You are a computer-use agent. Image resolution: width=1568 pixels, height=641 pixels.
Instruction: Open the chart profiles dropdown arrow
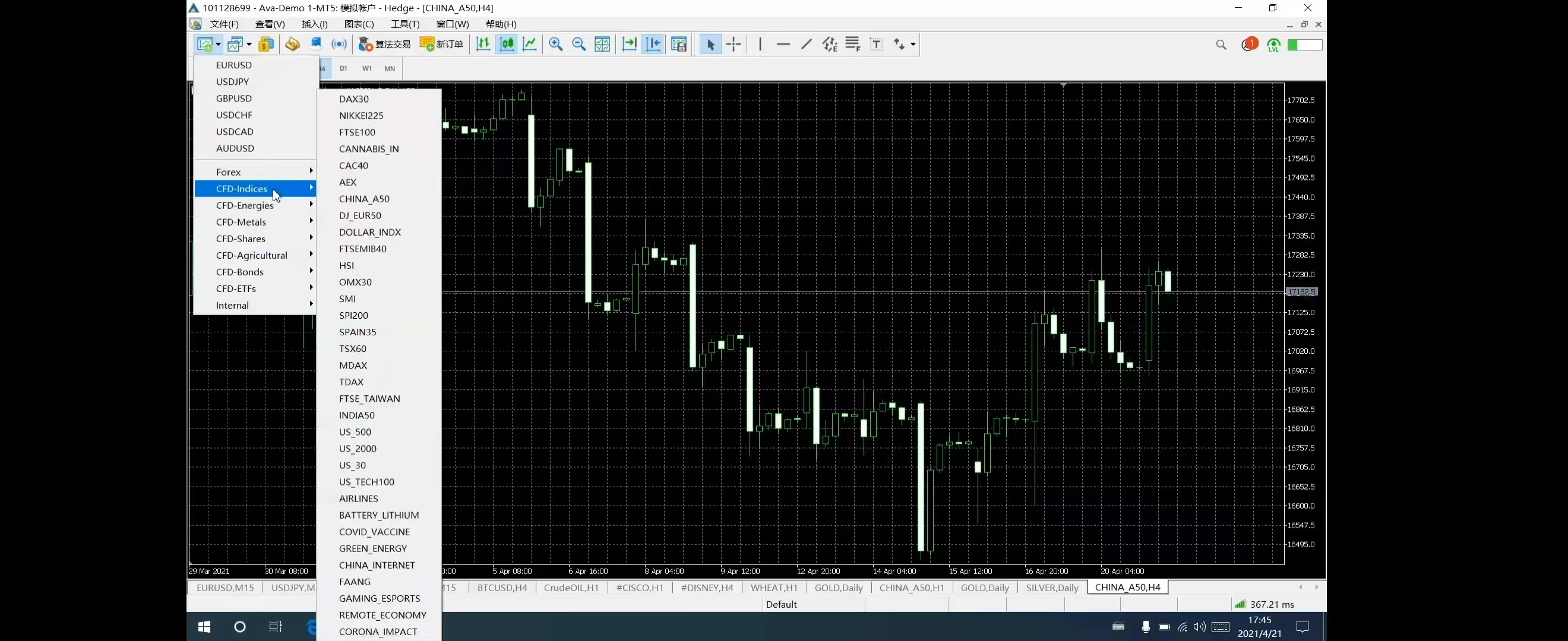[x=249, y=45]
